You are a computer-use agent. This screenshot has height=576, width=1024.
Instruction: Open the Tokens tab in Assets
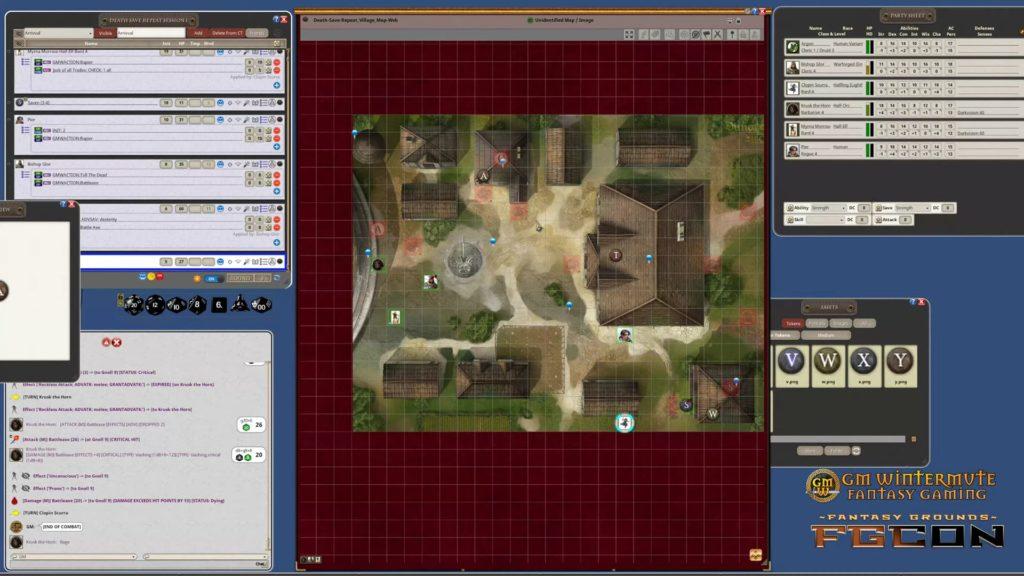click(793, 323)
